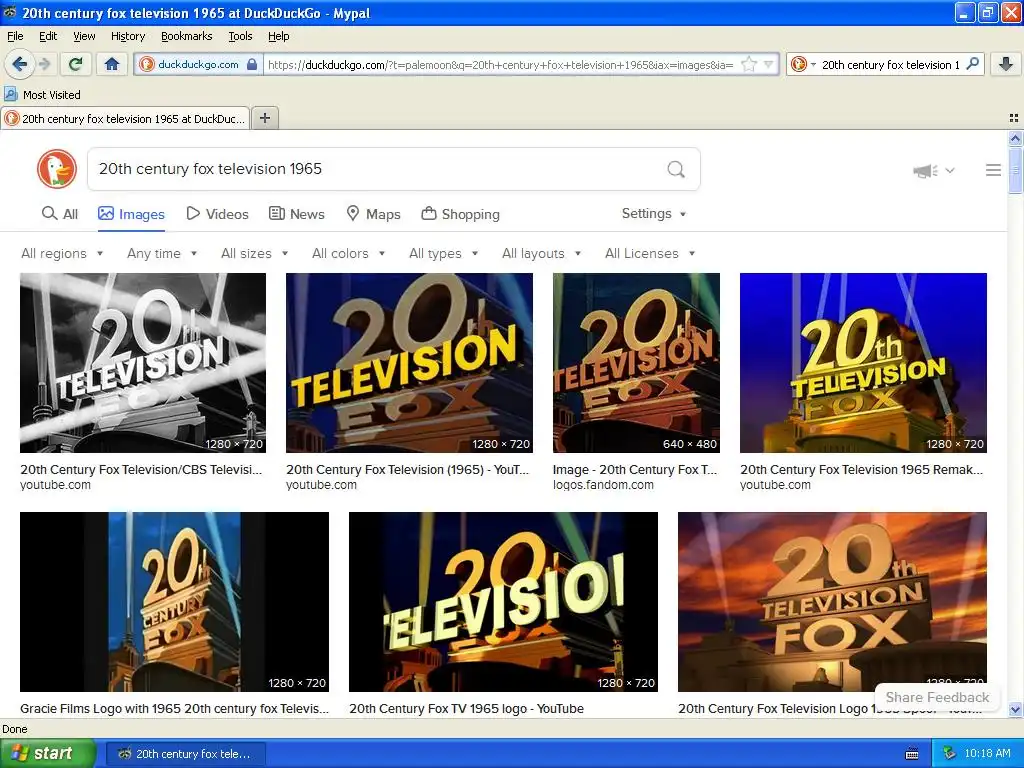
Task: Click the search bar magnifier icon
Action: click(972, 64)
